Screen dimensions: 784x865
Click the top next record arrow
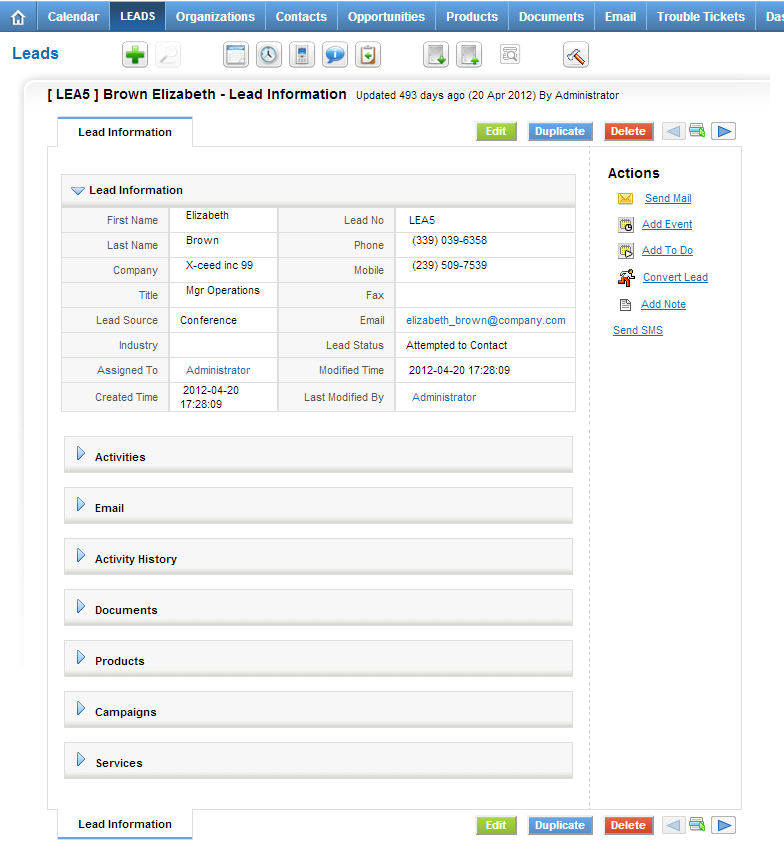(x=723, y=131)
